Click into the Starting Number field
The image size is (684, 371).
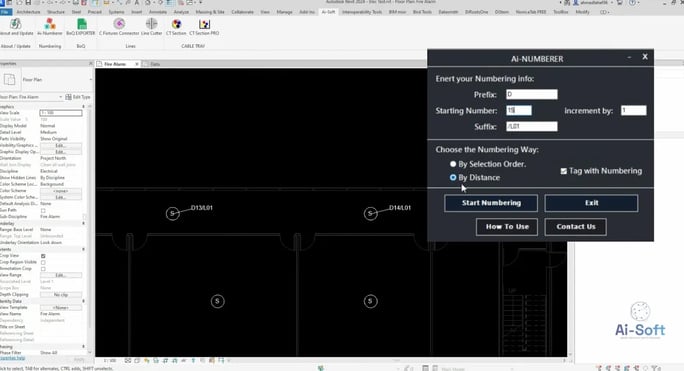click(x=519, y=110)
